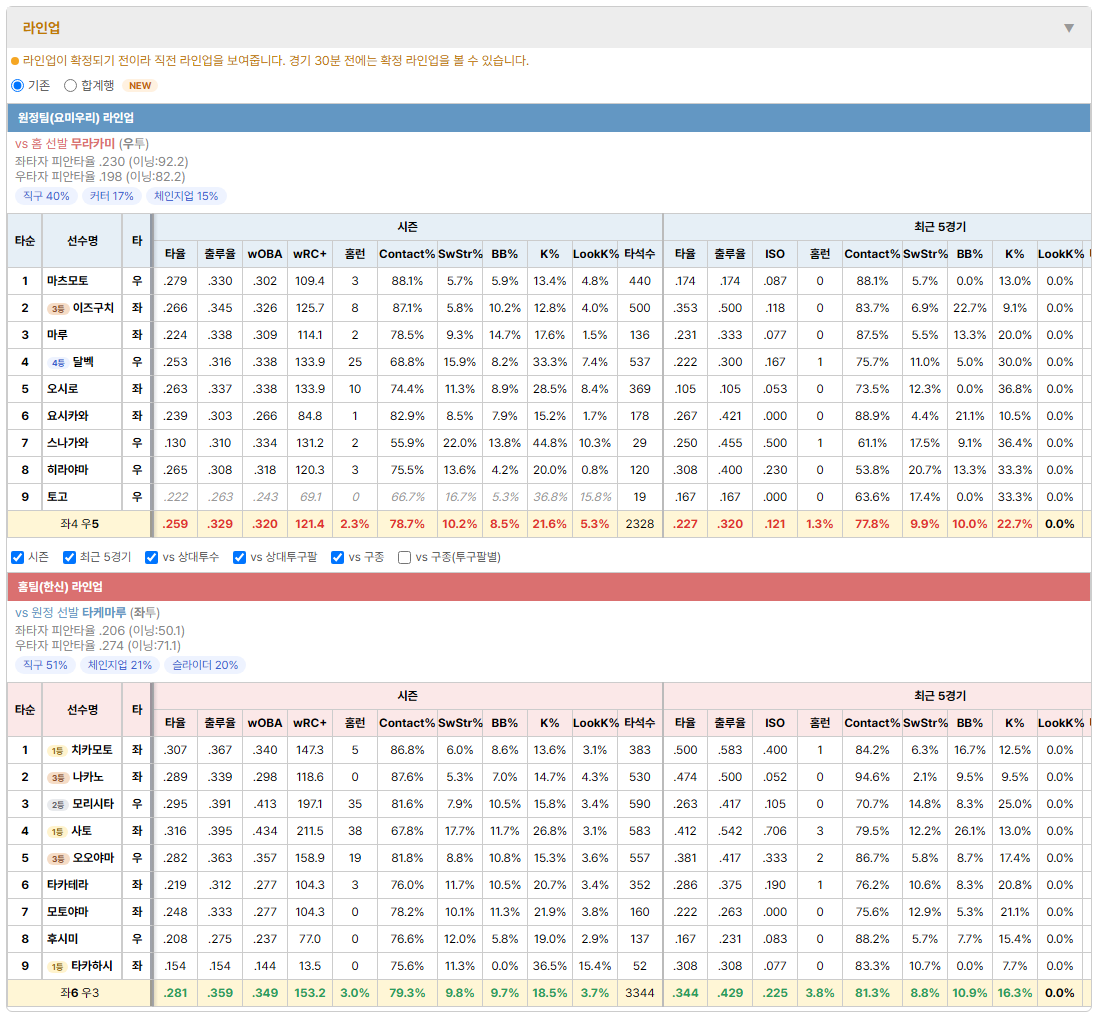Click the 커터 17% pitch tag

111,196
